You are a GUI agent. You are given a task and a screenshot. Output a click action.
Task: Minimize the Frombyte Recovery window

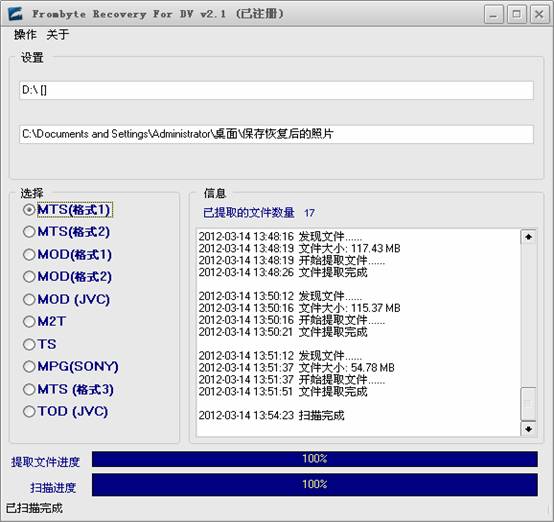coord(493,15)
